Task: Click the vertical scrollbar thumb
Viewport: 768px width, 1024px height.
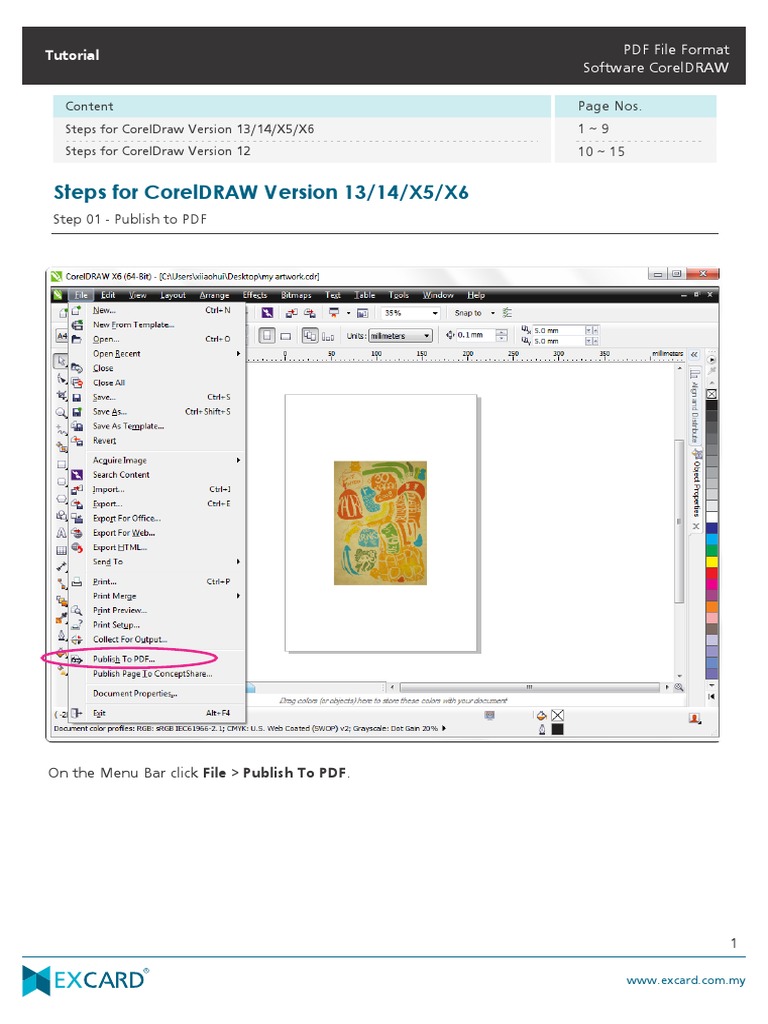Action: tap(679, 520)
